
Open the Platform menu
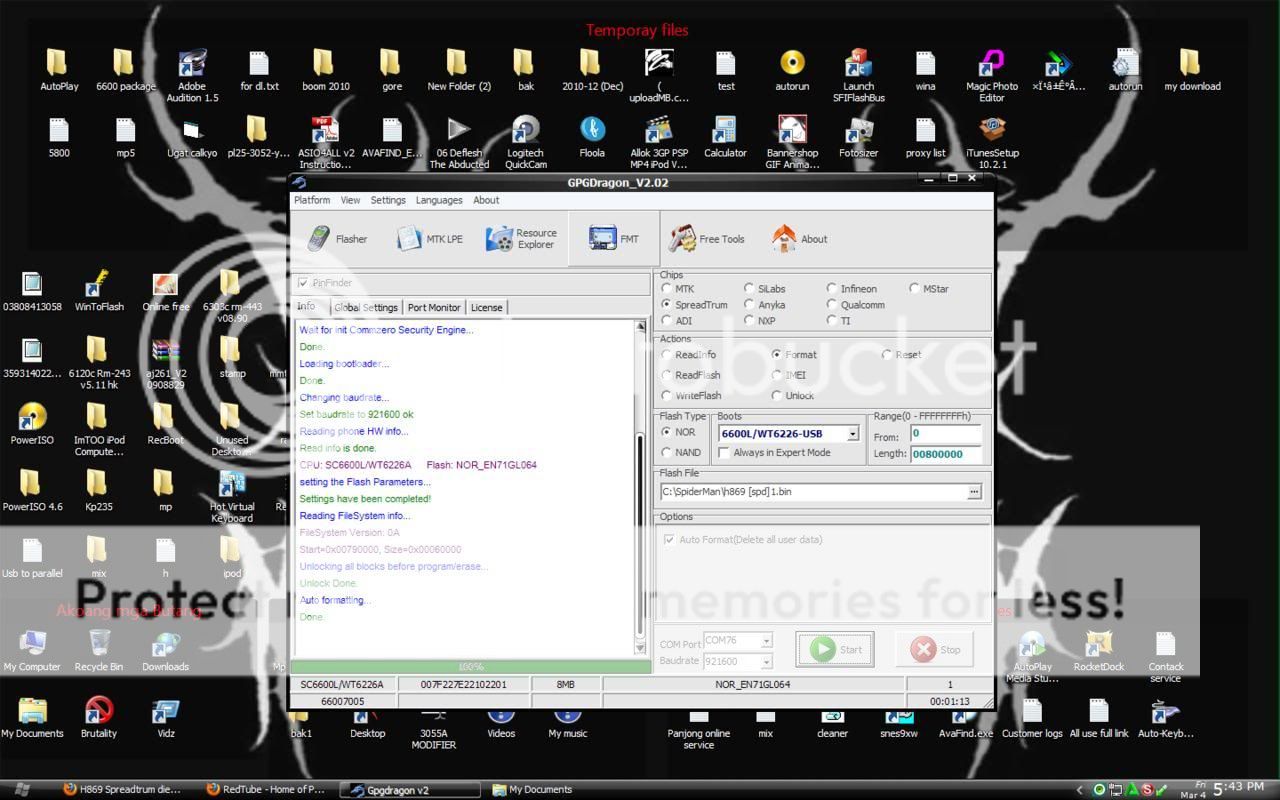click(x=312, y=200)
